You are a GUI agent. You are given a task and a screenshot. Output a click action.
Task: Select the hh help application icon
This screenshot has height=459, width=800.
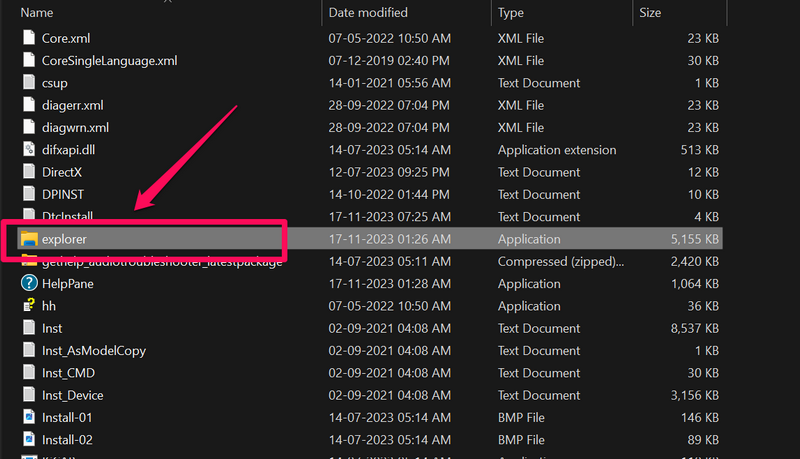coord(29,305)
